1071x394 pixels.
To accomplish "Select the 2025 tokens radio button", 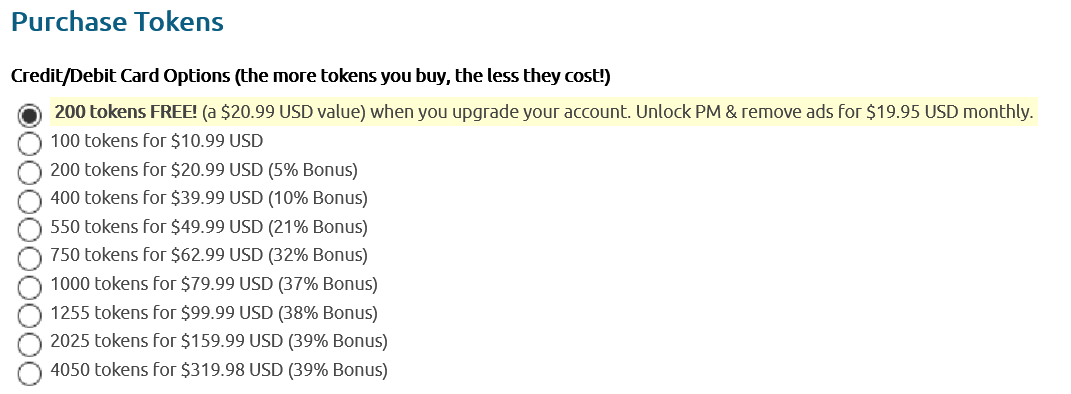I will [x=29, y=345].
